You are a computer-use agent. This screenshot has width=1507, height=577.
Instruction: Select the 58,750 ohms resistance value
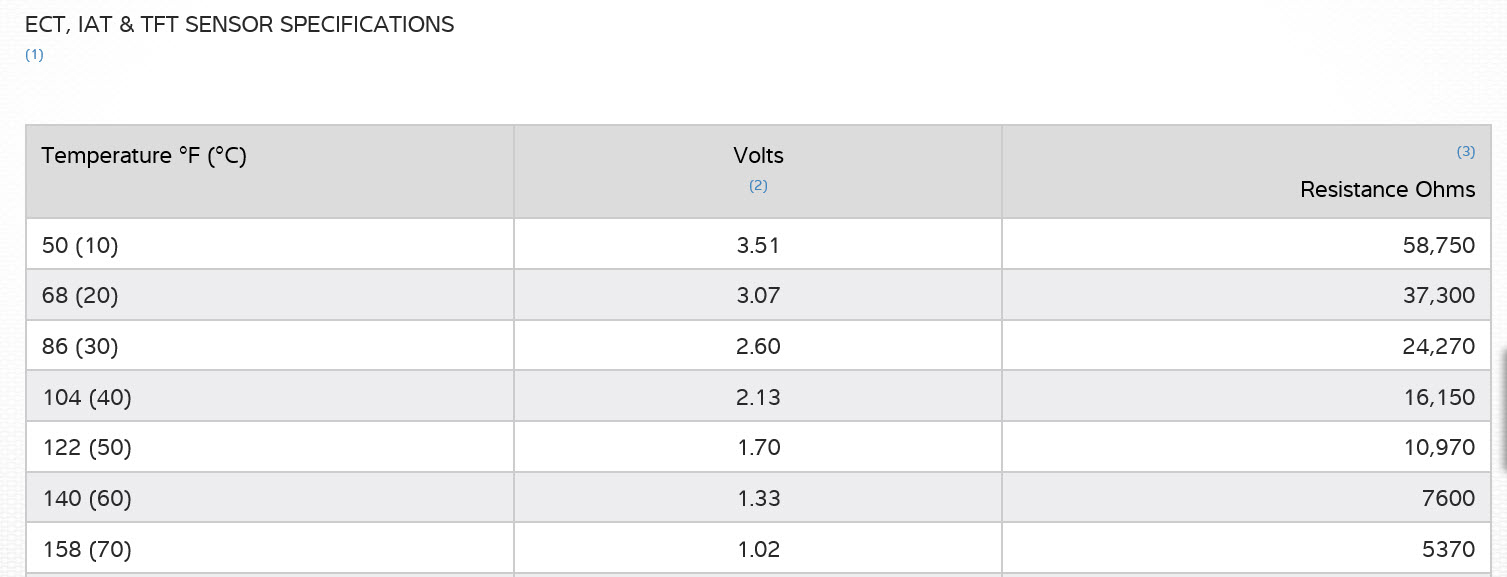[1439, 245]
